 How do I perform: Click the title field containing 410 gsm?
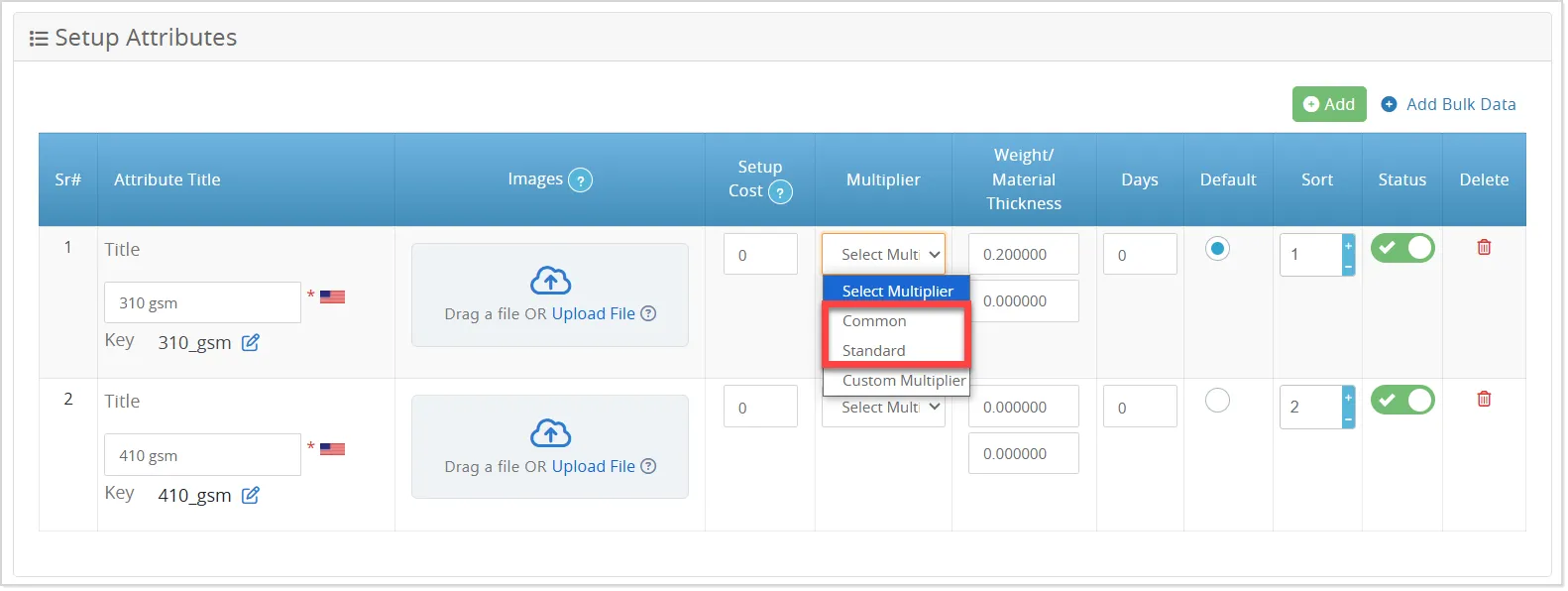202,455
